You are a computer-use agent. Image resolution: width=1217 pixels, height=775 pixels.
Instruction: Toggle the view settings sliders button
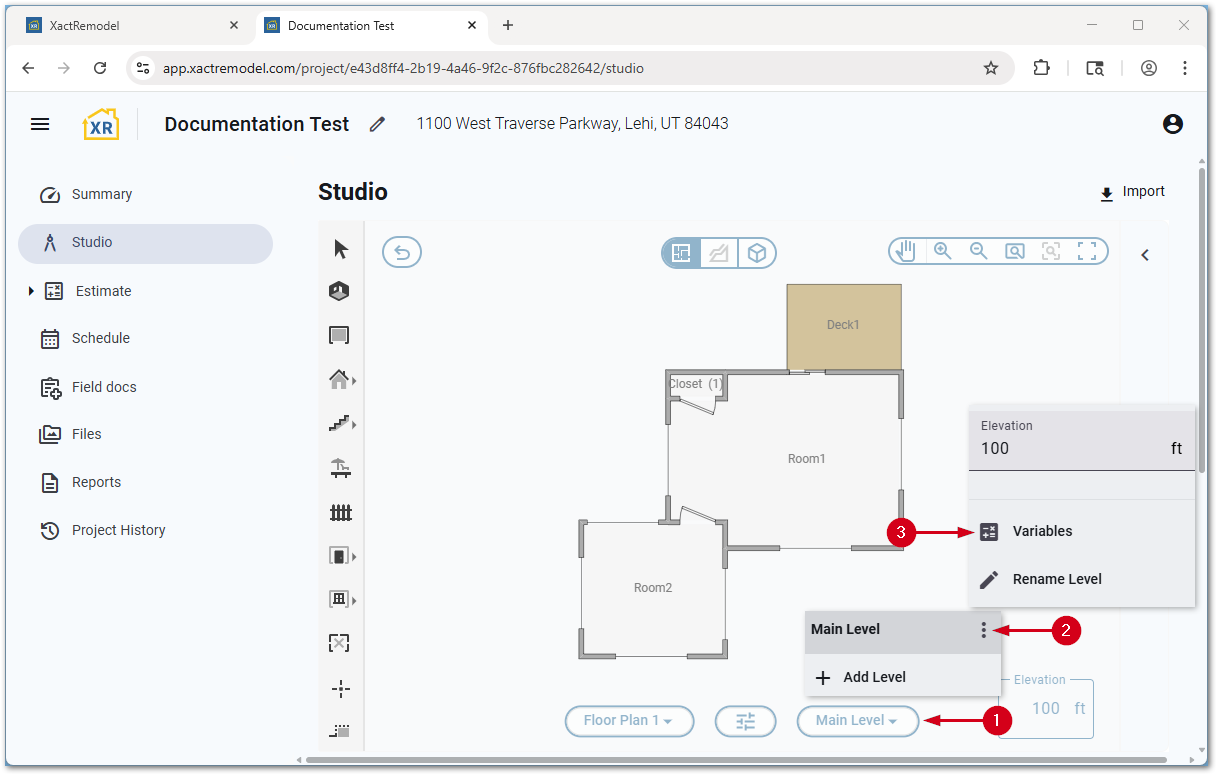point(746,720)
